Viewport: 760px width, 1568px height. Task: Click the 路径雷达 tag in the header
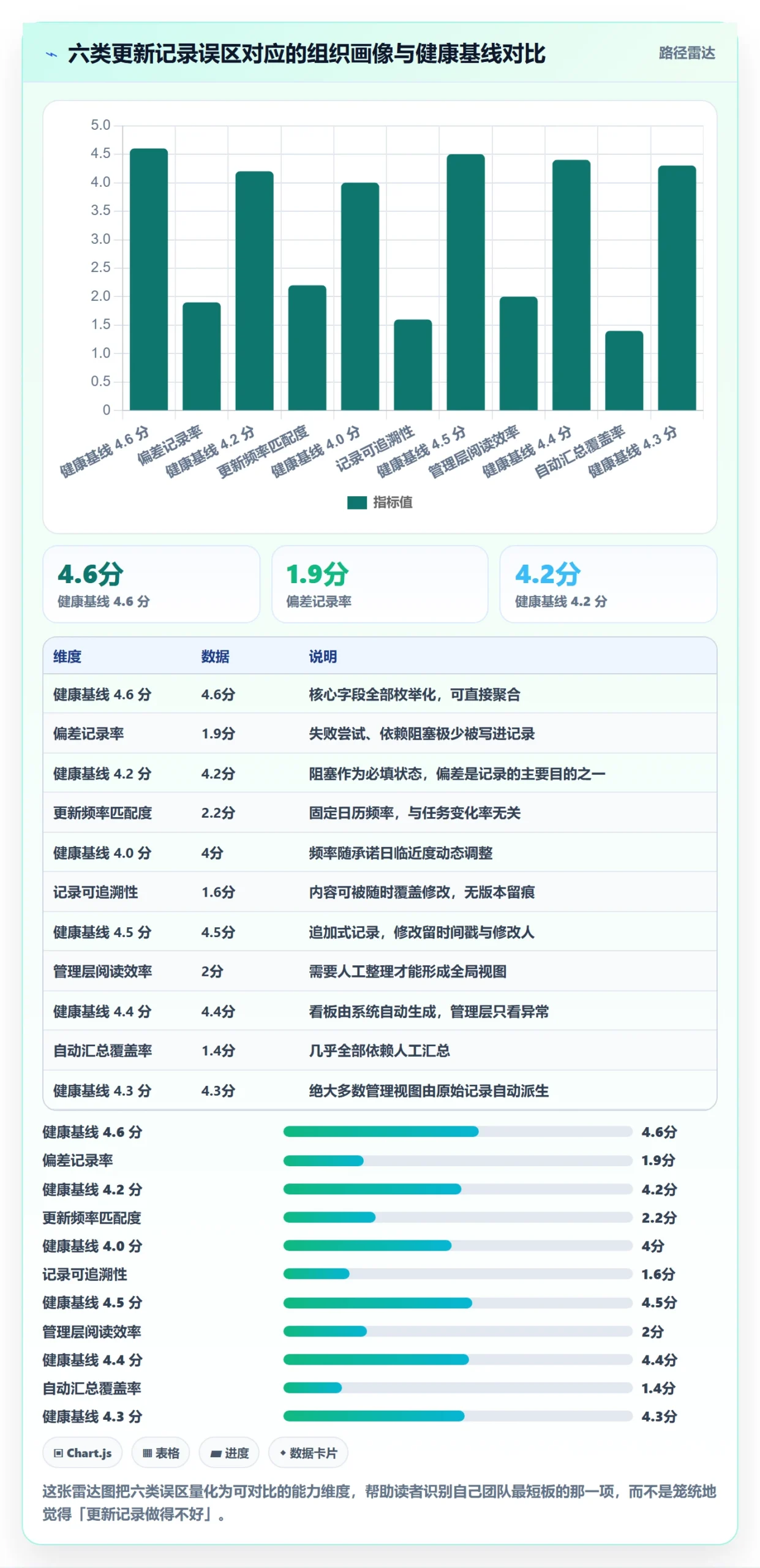[687, 53]
